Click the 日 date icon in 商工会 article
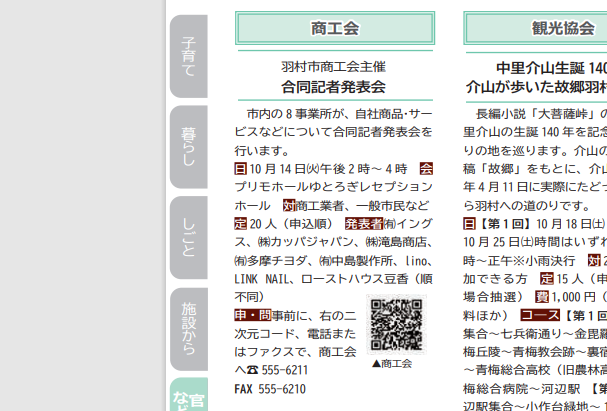Image resolution: width=607 pixels, height=411 pixels. click(x=240, y=168)
